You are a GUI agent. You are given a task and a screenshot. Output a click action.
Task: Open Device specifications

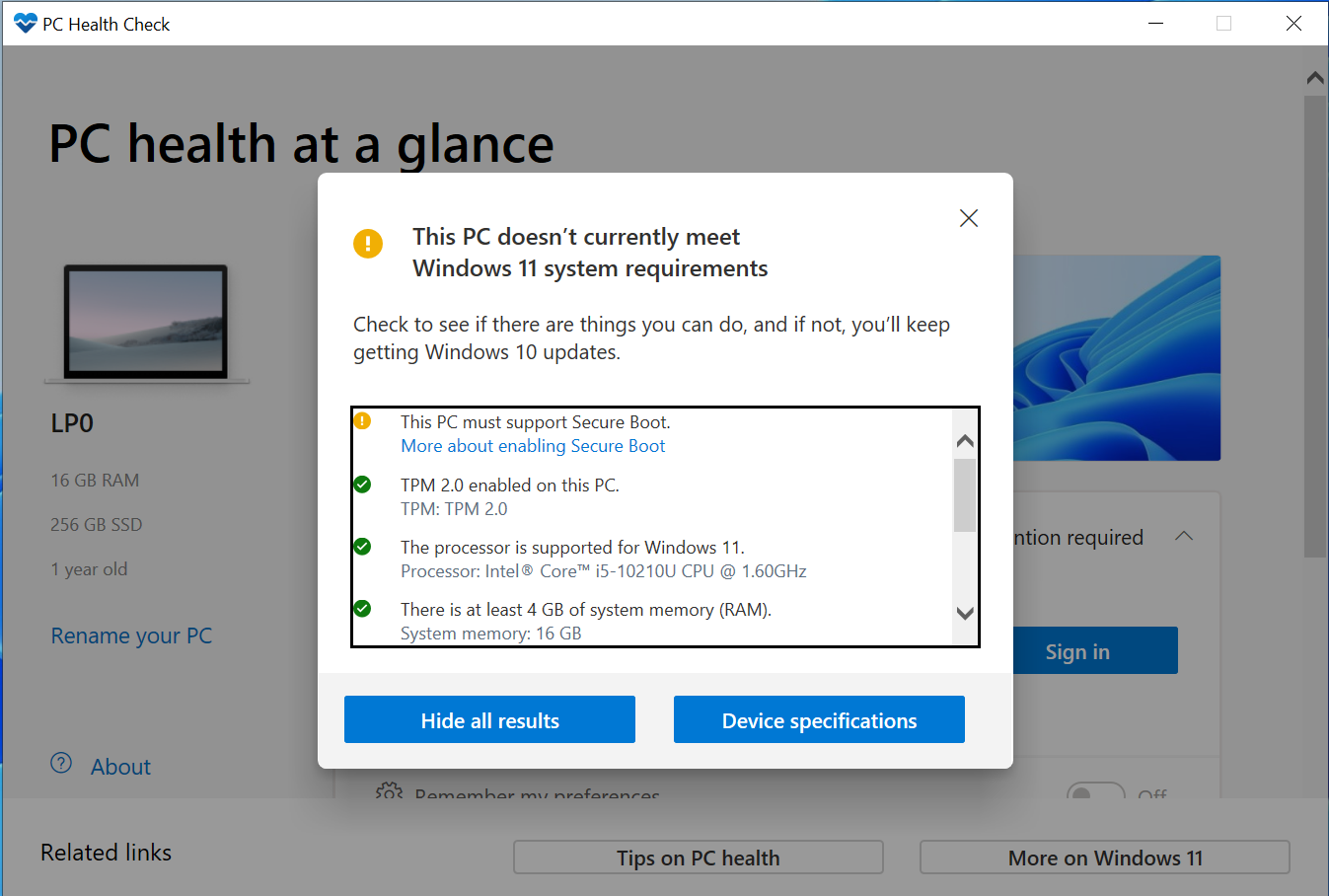pos(819,719)
